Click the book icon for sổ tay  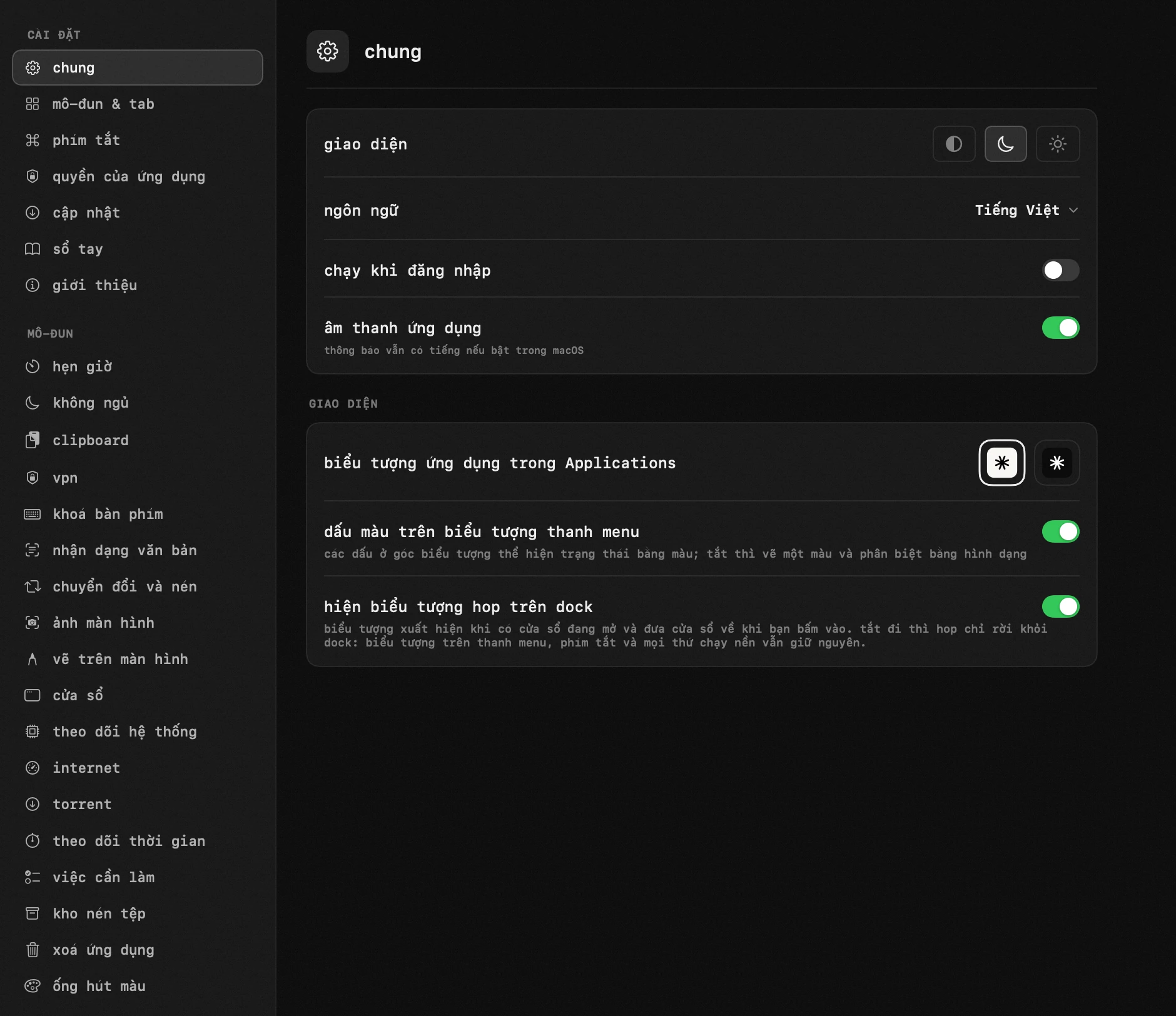coord(33,249)
